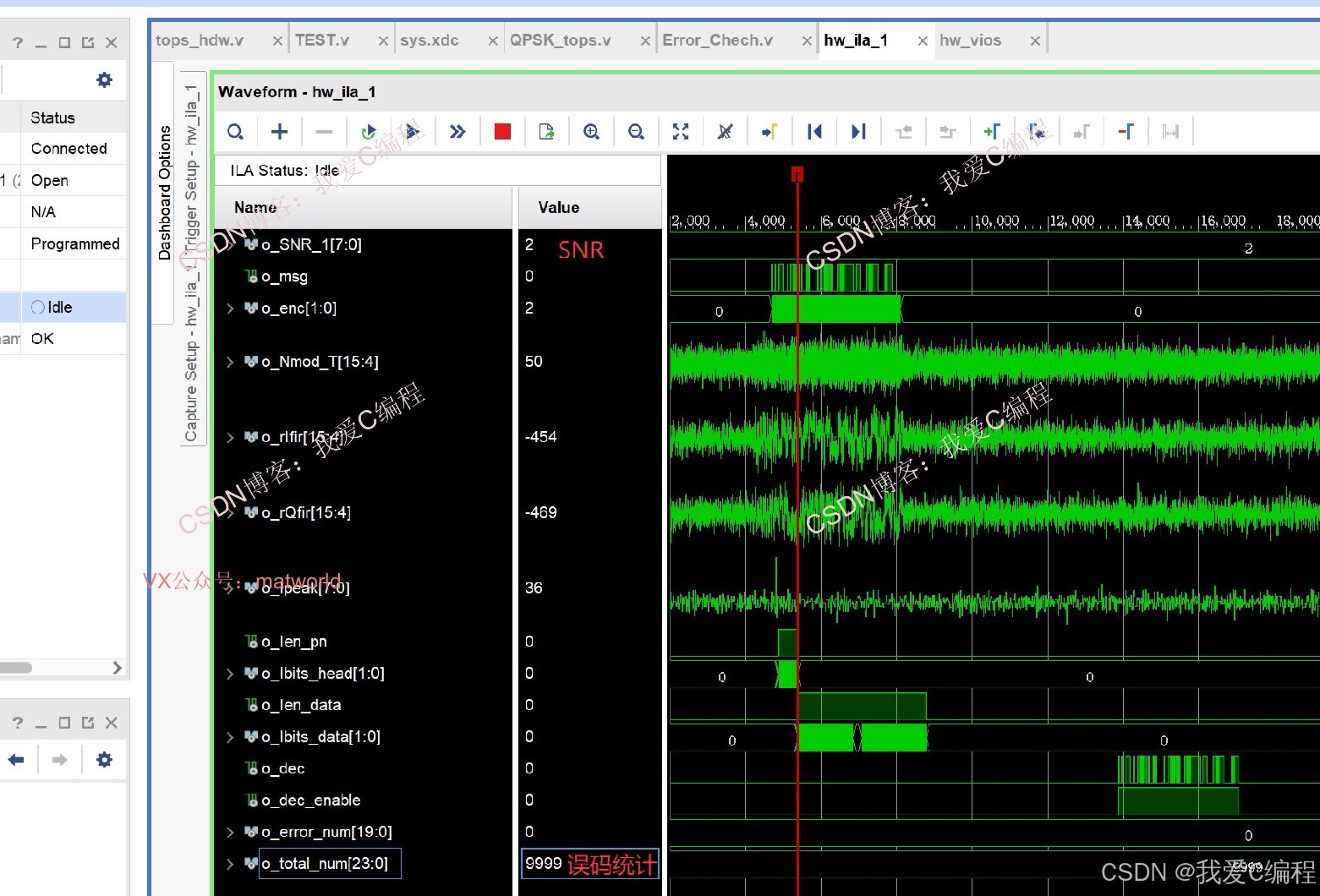Screen dimensions: 1320x896
Task: Go to the start of waveform
Action: click(814, 132)
